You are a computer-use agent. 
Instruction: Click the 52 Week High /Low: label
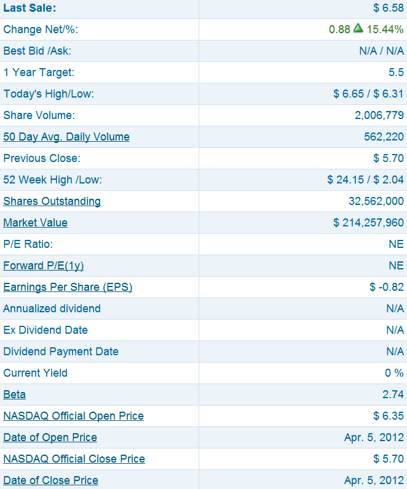coord(52,180)
